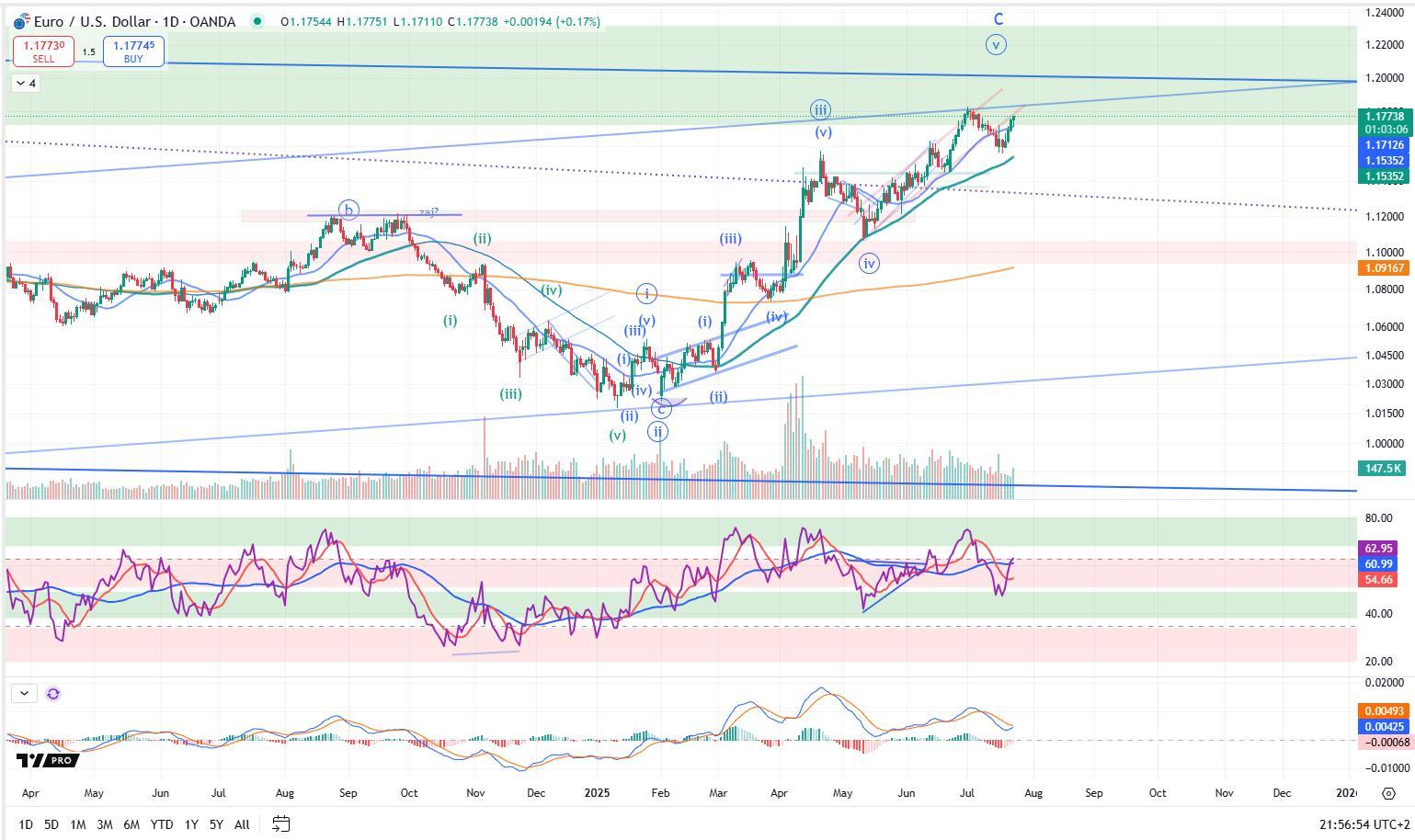Select the YTD time range
The height and width of the screenshot is (840, 1415).
coord(162,824)
